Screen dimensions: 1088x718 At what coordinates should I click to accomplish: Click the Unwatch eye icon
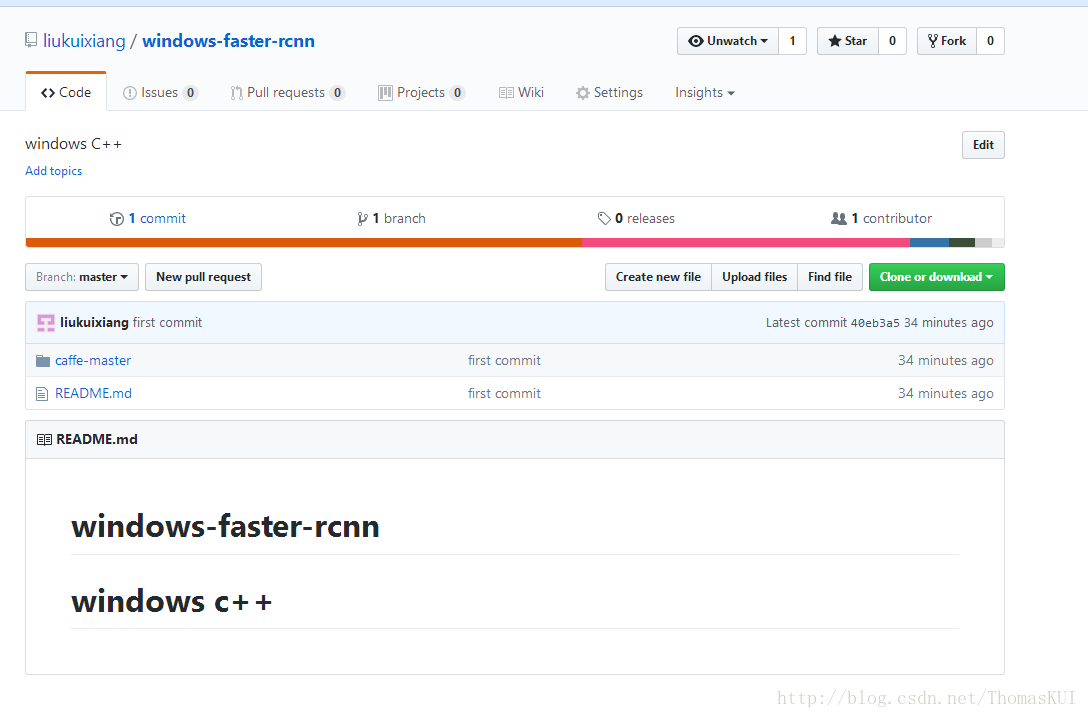point(696,41)
